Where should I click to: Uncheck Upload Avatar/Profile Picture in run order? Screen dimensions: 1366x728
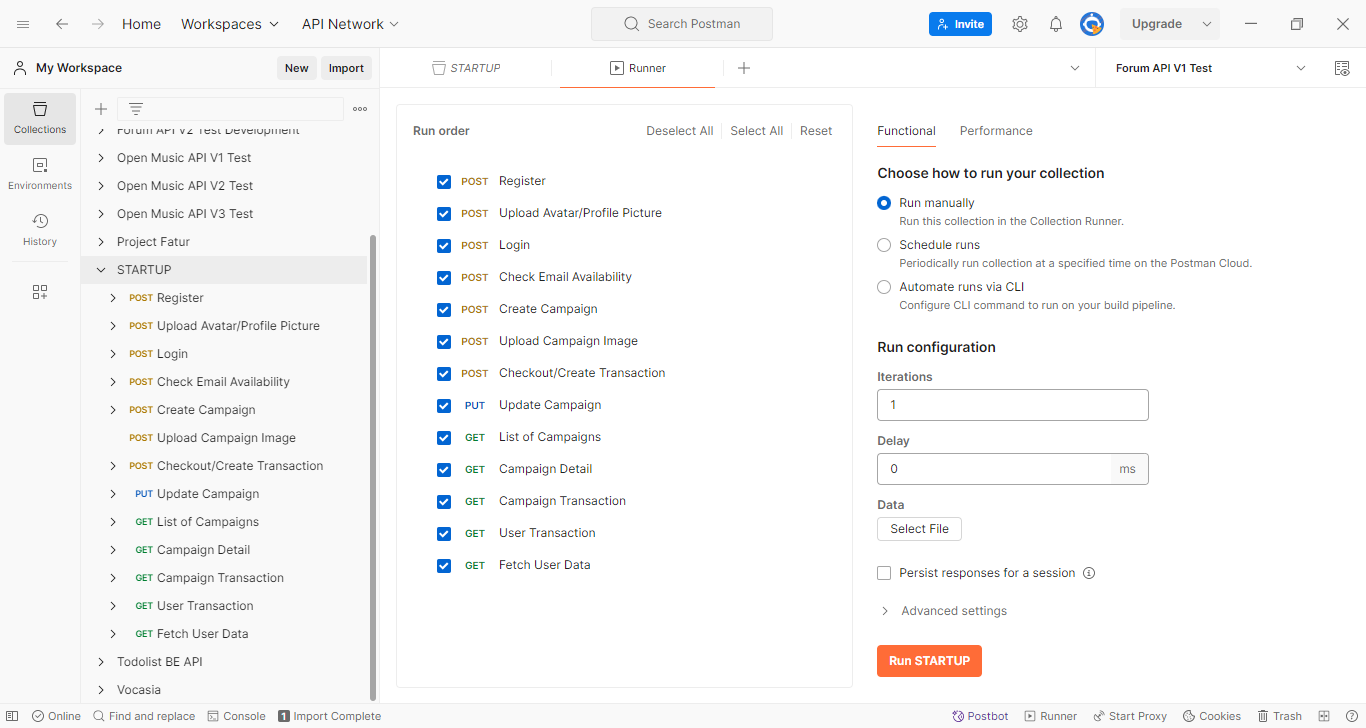click(444, 213)
